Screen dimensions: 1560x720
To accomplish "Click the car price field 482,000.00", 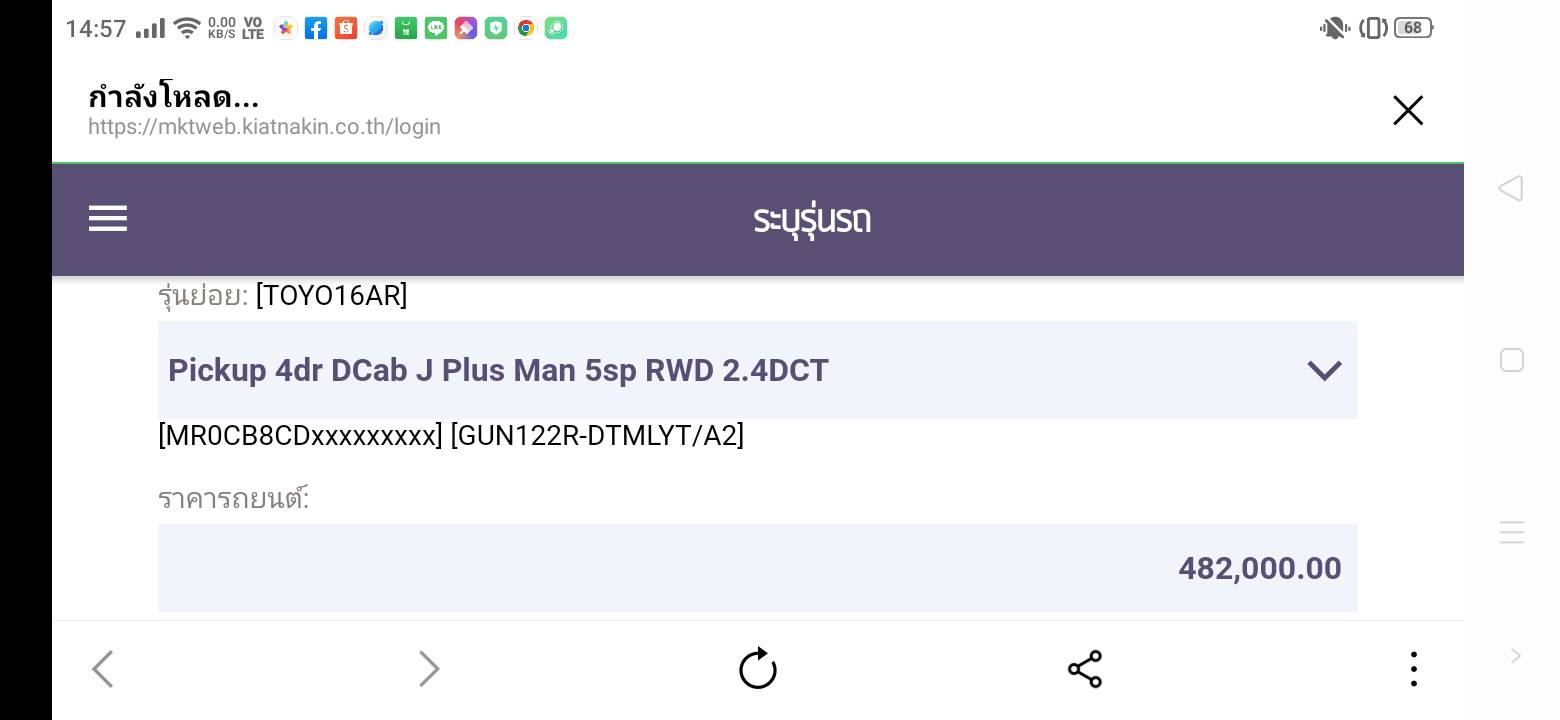I will pos(757,568).
